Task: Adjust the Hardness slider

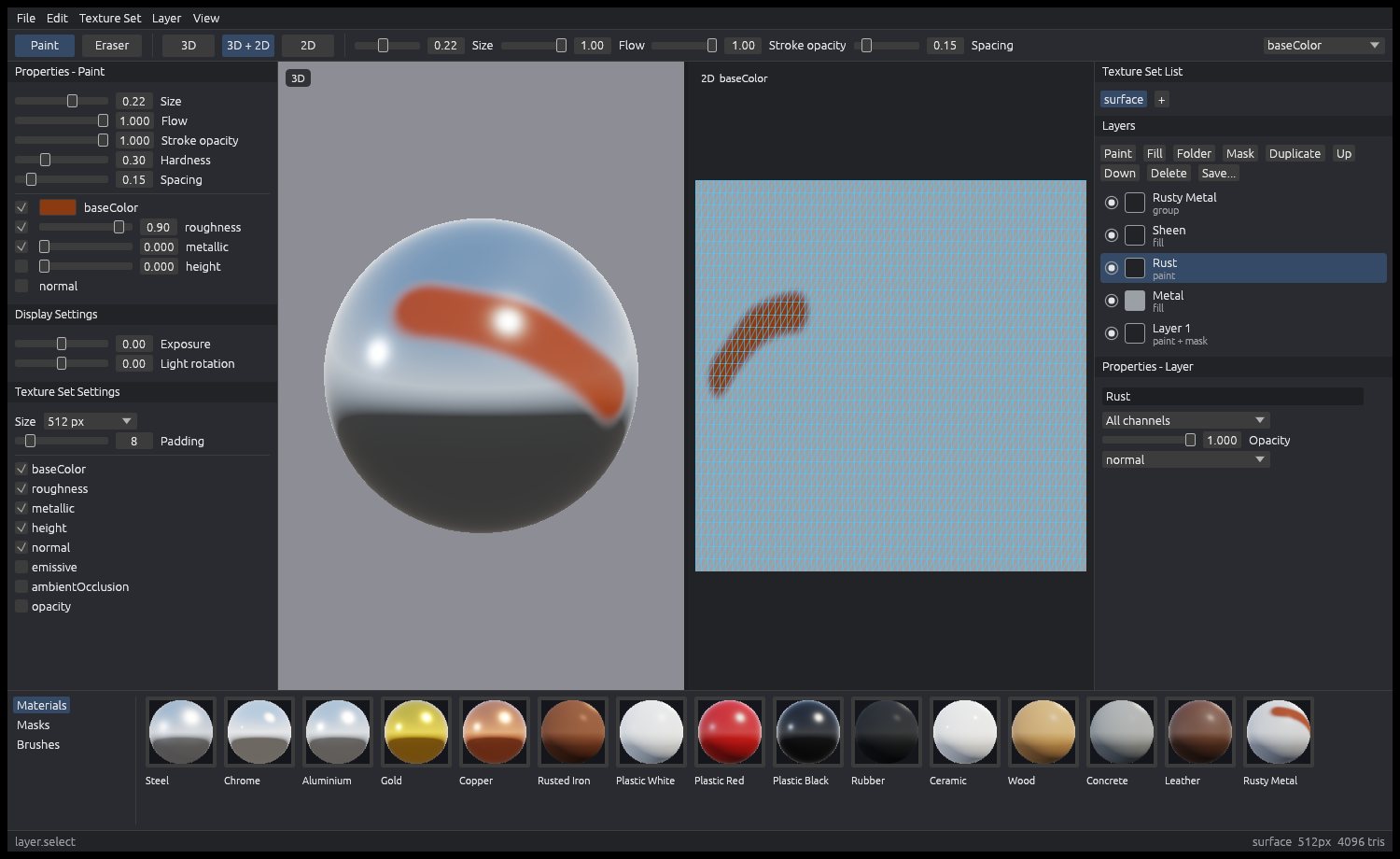Action: (x=62, y=160)
